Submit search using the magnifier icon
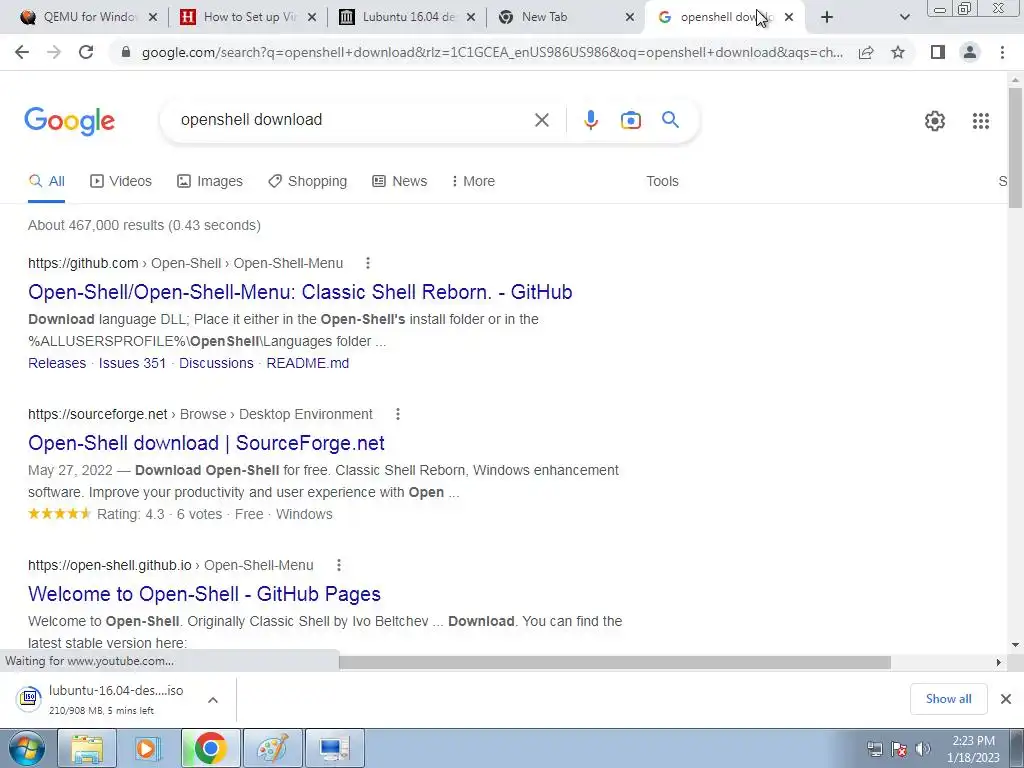 pos(670,120)
